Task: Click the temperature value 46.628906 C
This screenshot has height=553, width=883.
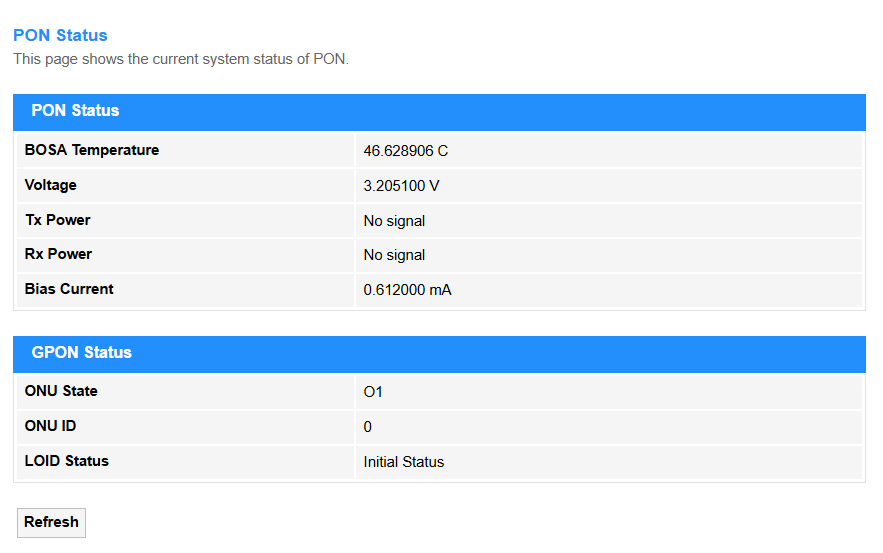Action: coord(405,151)
